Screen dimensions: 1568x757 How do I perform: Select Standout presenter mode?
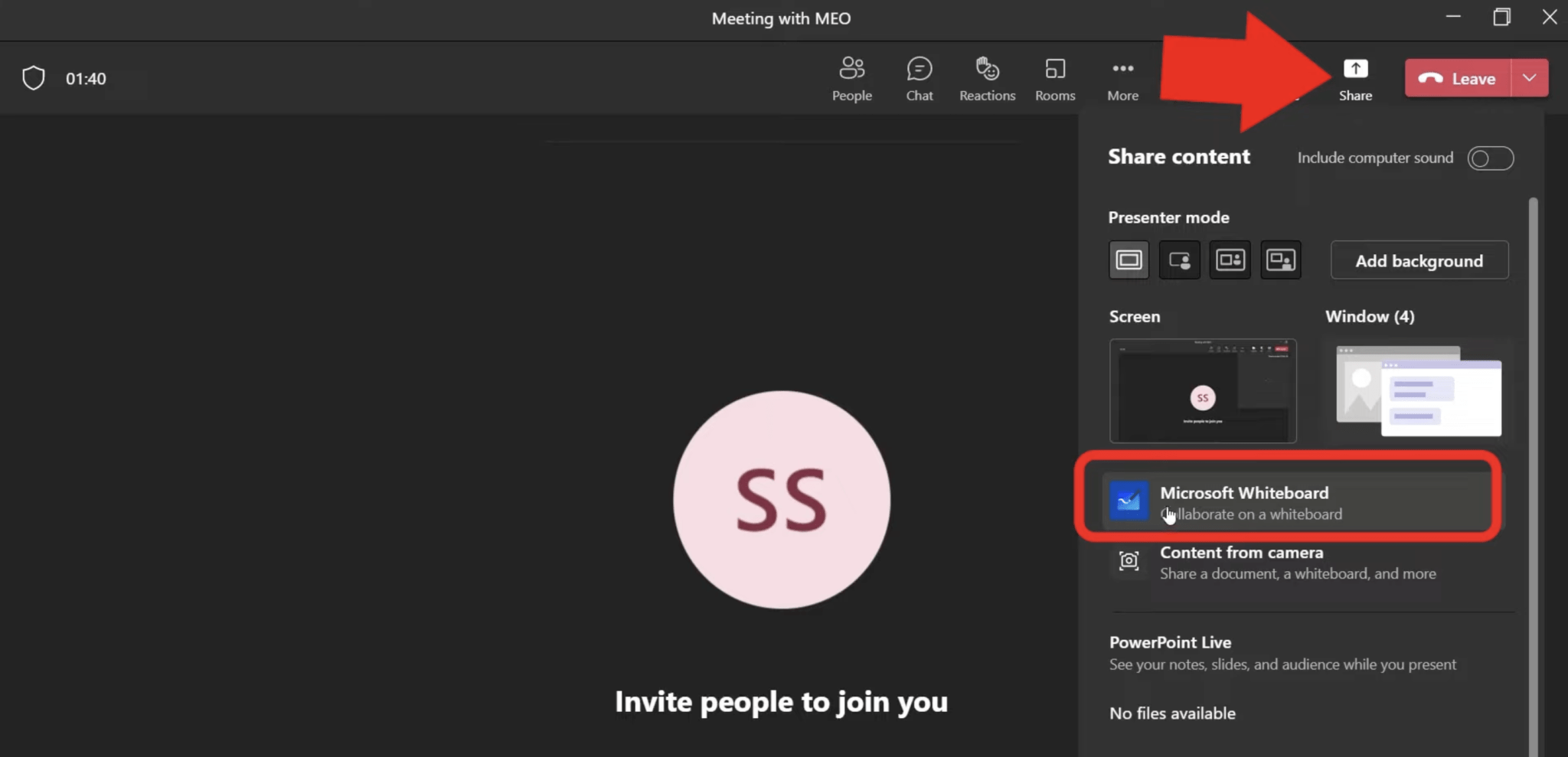pos(1179,259)
